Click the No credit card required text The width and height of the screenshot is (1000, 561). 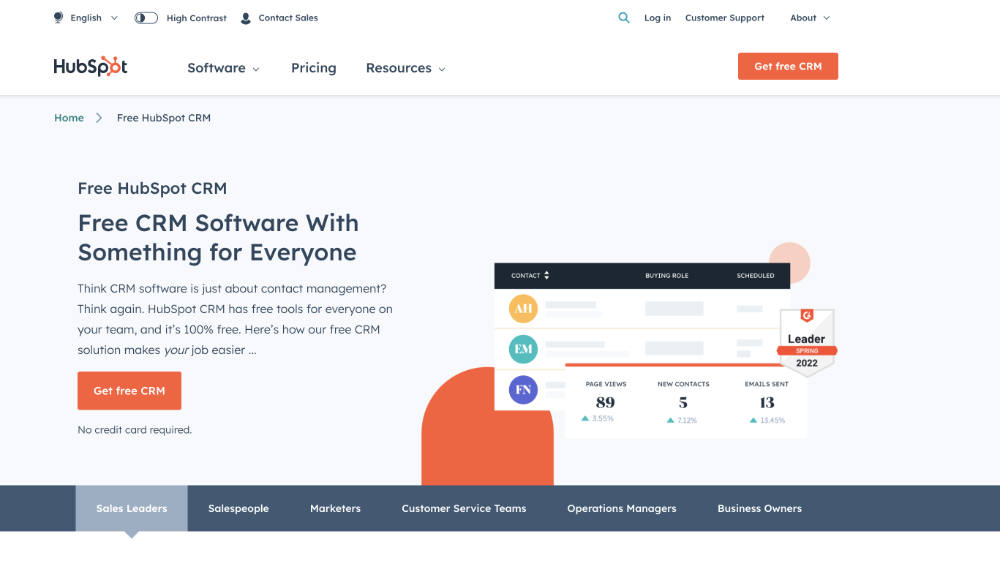click(135, 430)
